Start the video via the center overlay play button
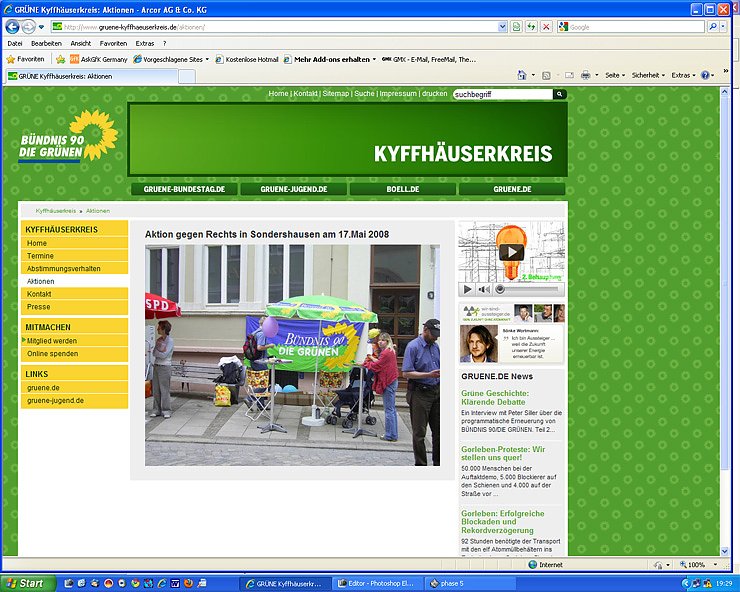 tap(511, 252)
